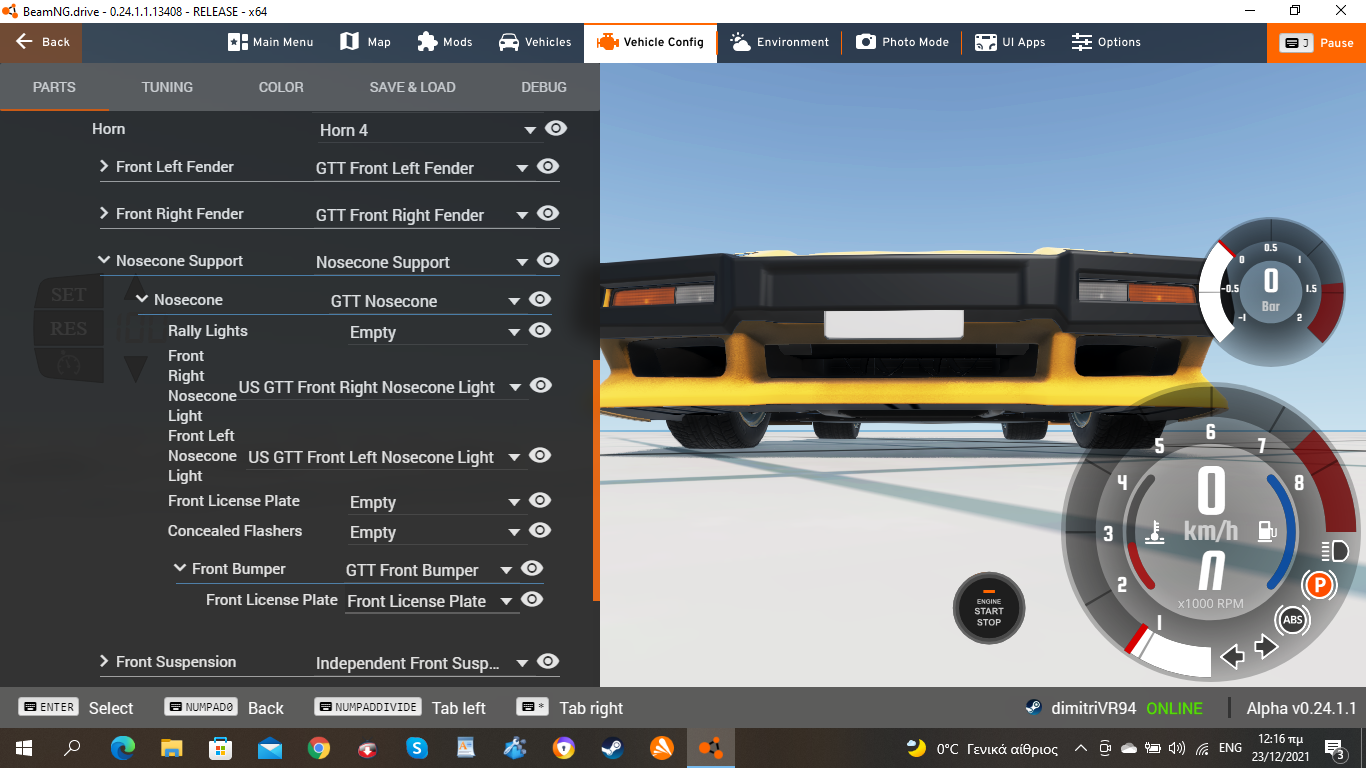Screen dimensions: 1366x768
Task: Open the GTT Front Bumper dropdown
Action: pos(430,570)
